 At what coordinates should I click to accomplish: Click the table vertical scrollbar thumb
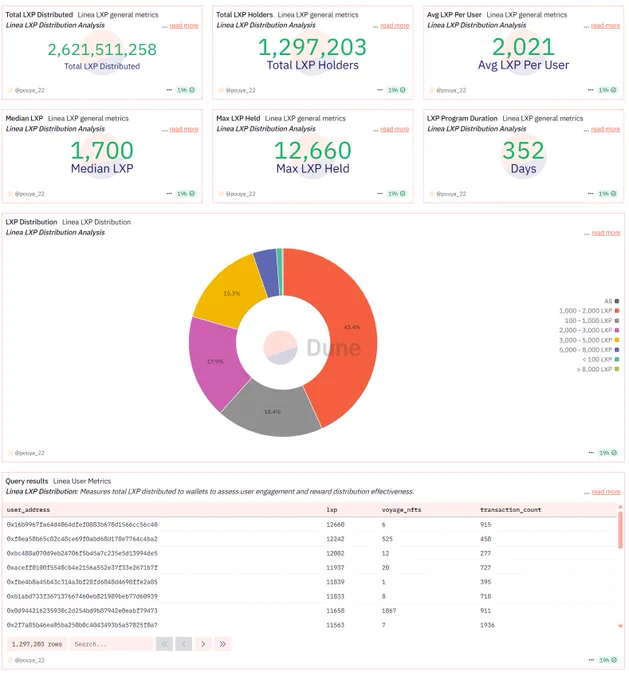click(620, 530)
